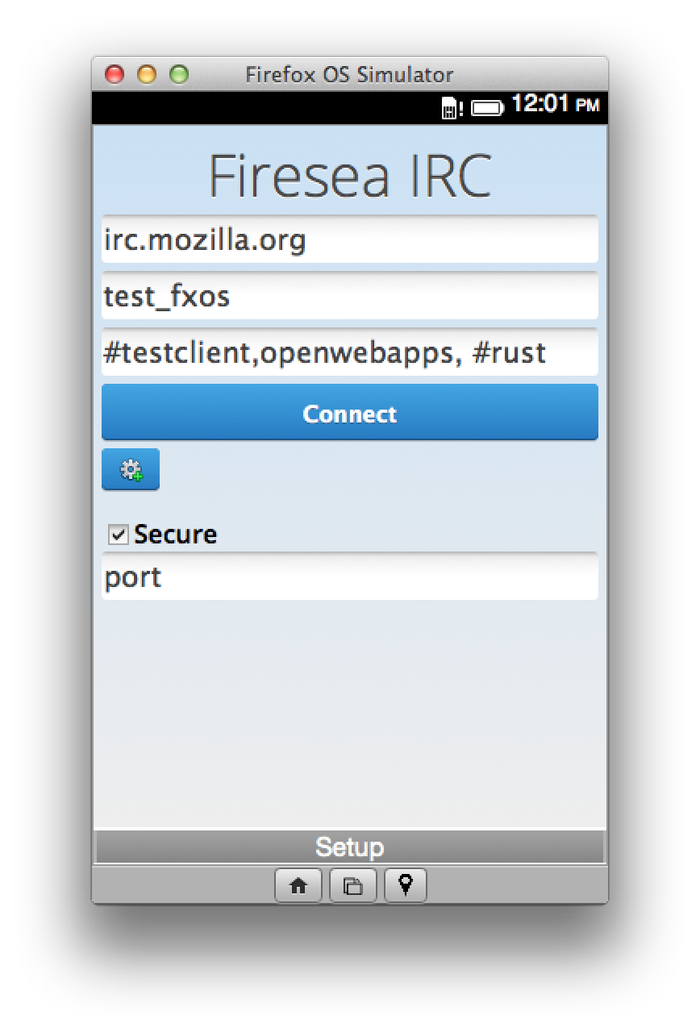Viewport: 700px width, 1032px height.
Task: Minimize the simulator with the yellow button
Action: (147, 75)
